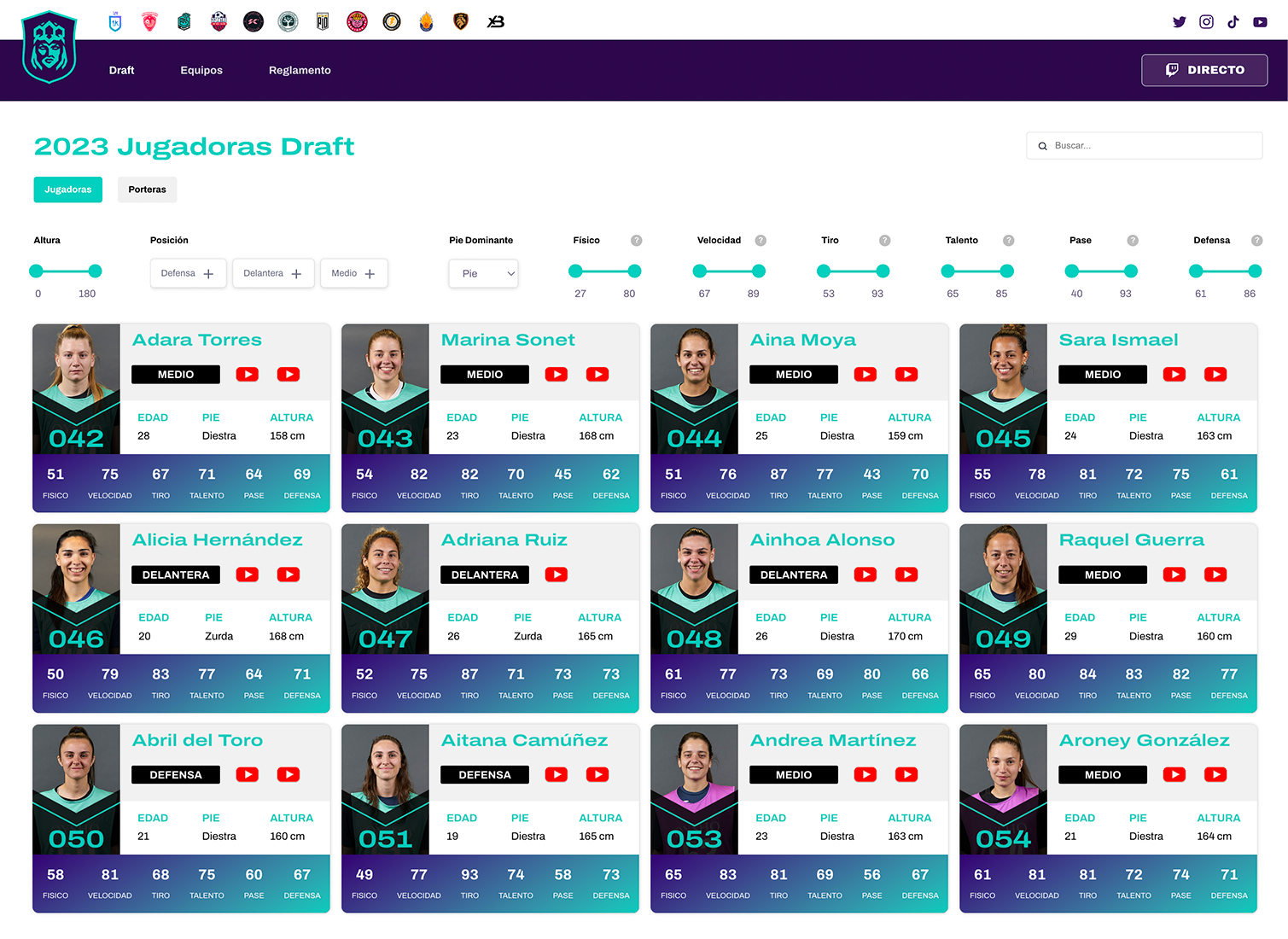The width and height of the screenshot is (1288, 939).
Task: Go to the Draft menu item
Action: [121, 70]
